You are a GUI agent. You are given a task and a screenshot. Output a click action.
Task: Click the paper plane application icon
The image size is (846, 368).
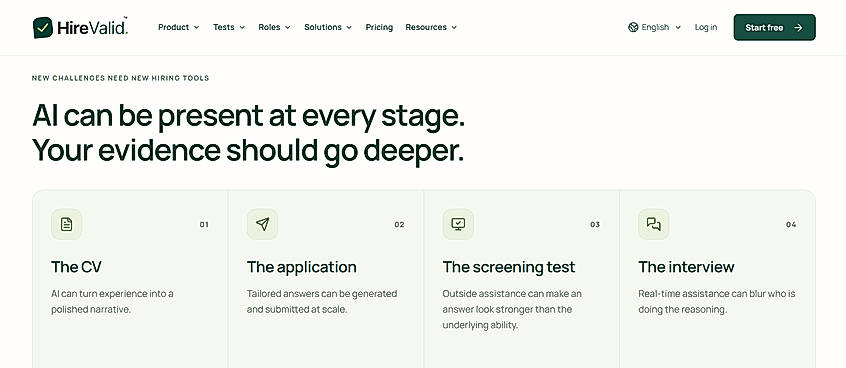pos(262,224)
